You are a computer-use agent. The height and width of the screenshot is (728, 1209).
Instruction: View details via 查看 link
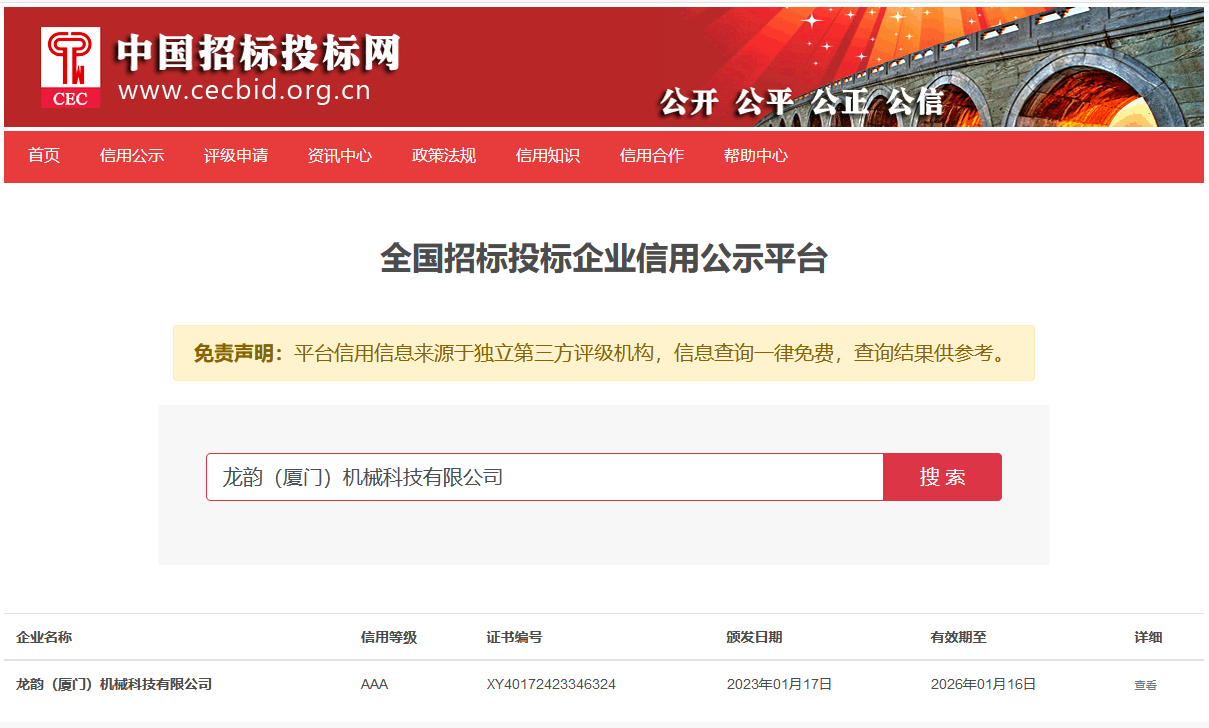(1145, 685)
